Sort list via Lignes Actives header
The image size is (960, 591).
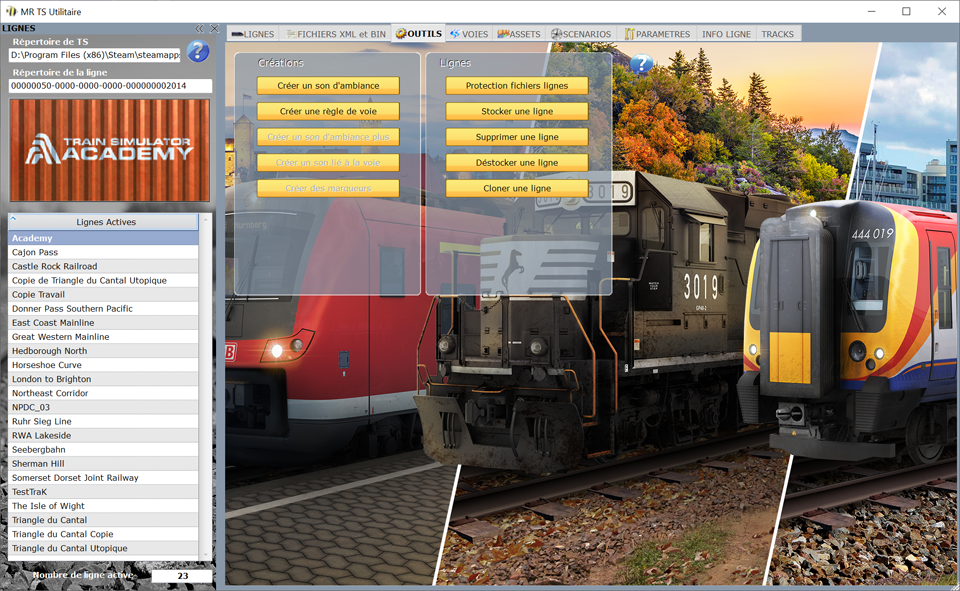tap(106, 222)
